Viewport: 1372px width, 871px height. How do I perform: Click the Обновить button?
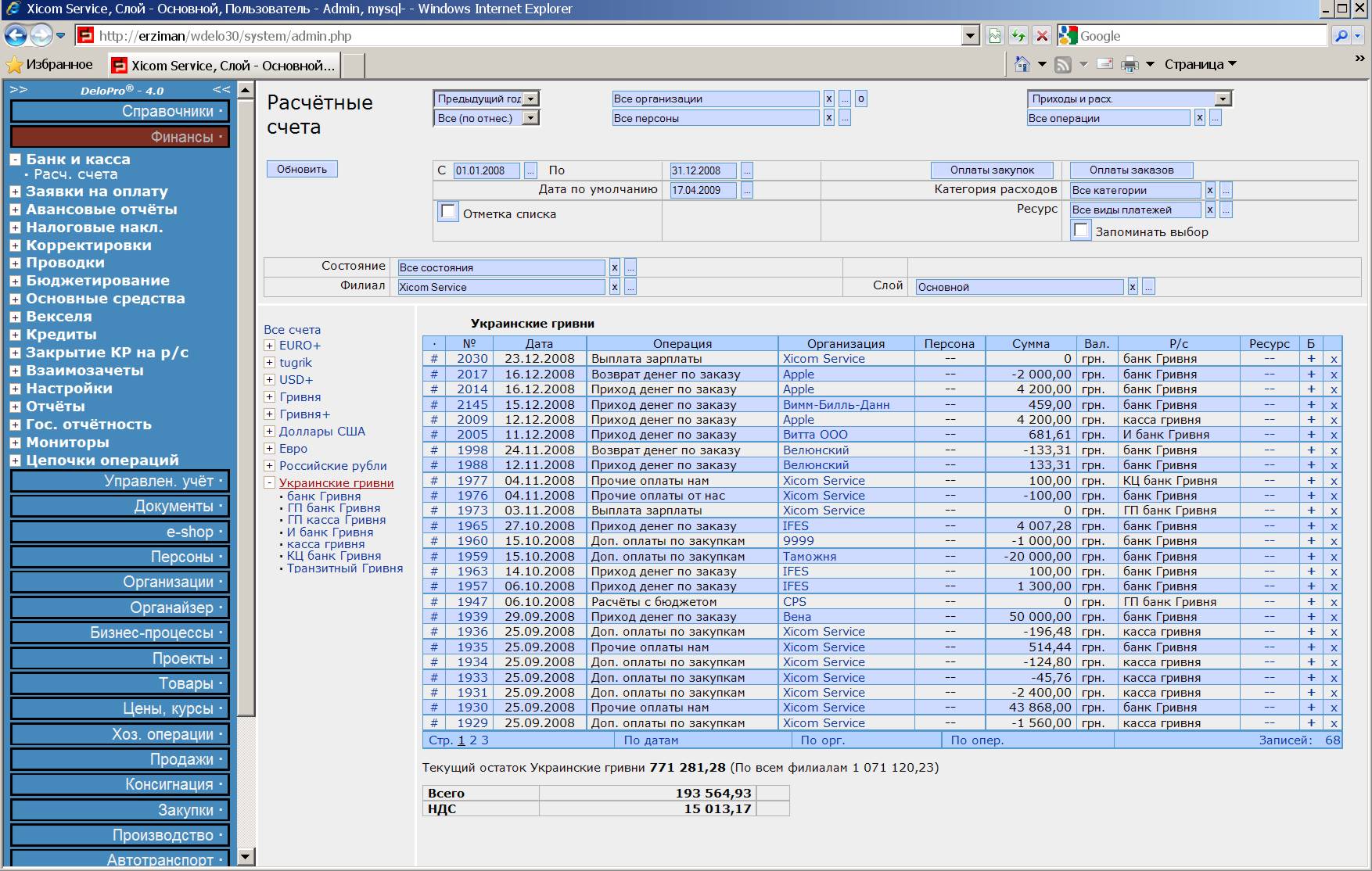[302, 169]
